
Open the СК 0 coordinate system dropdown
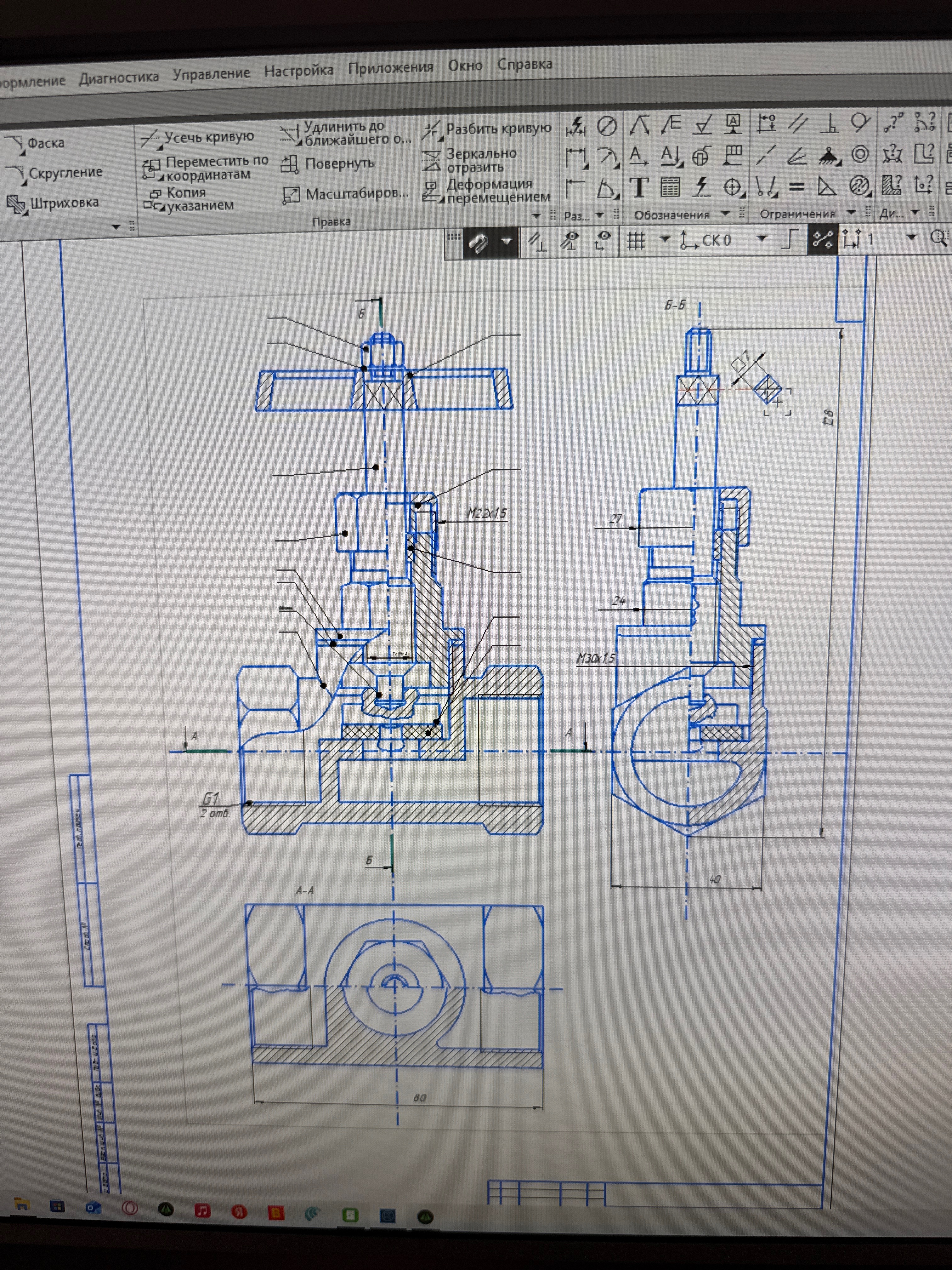[762, 238]
